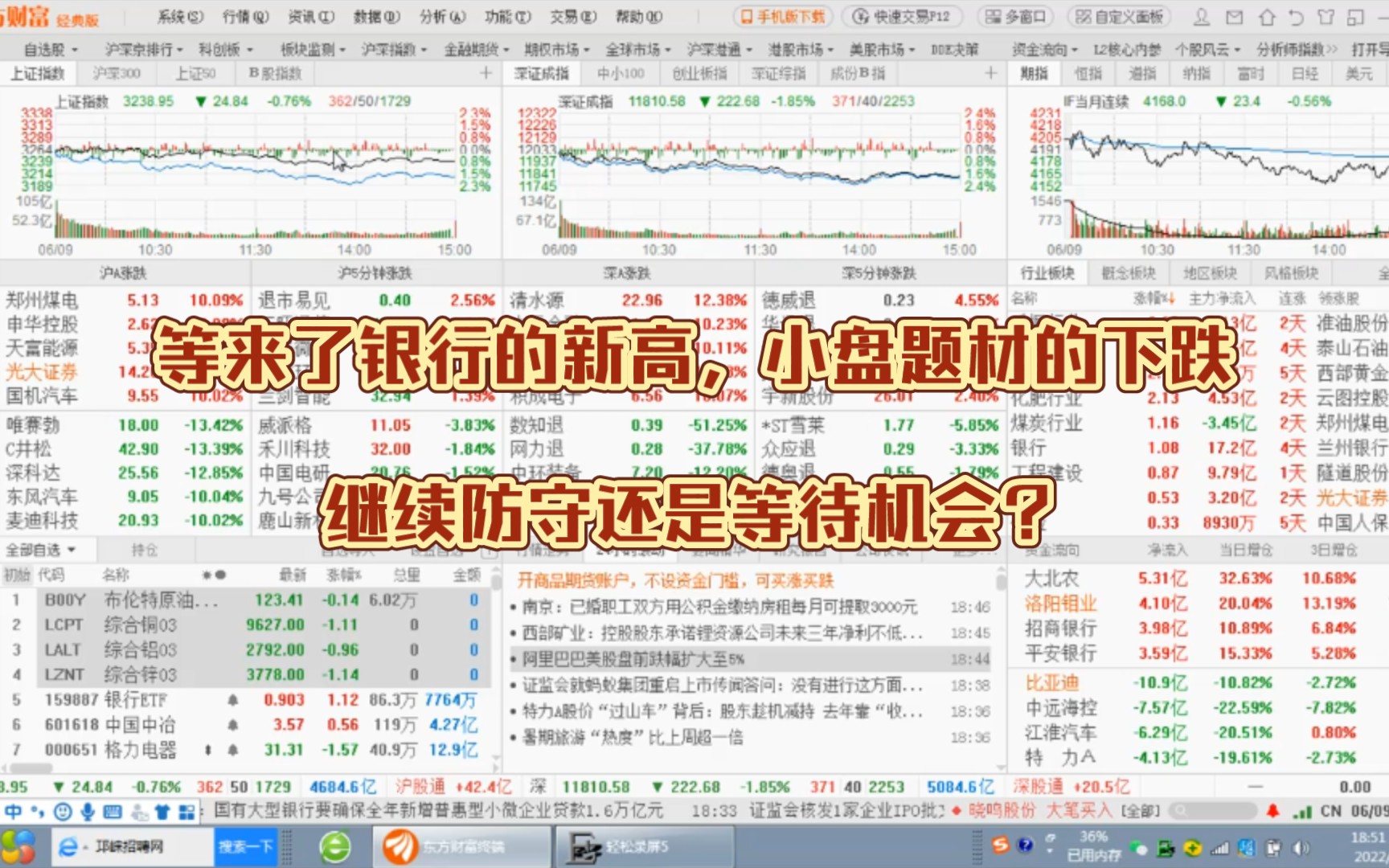Expand the 板块监测 dropdown

[x=313, y=50]
